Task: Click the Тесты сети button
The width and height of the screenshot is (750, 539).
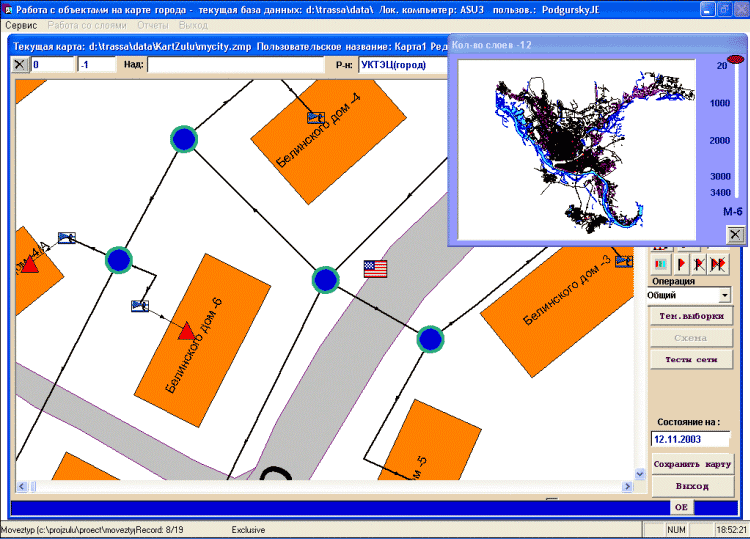Action: [690, 359]
